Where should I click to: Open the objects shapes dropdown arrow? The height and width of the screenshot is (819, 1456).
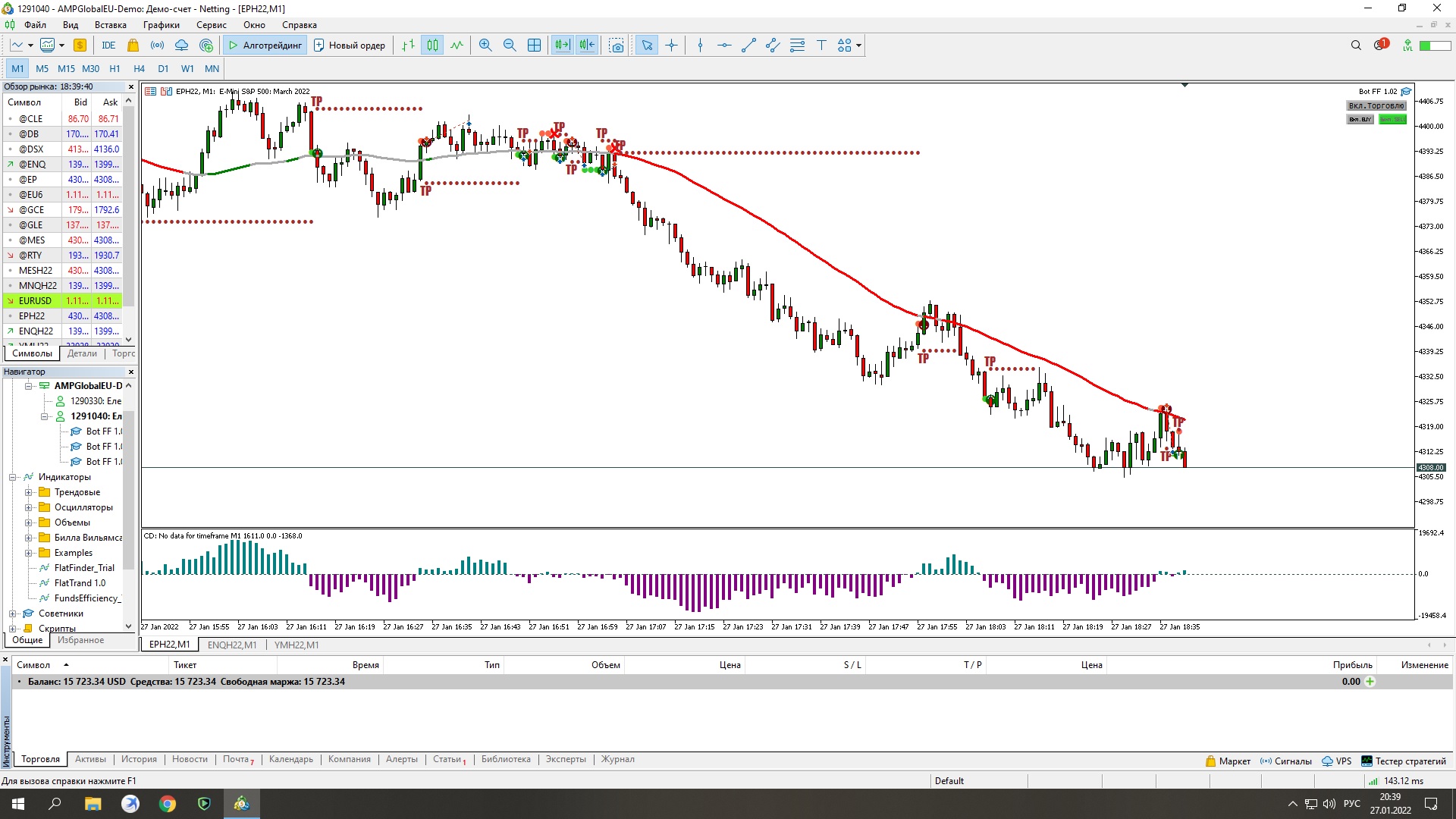(x=858, y=45)
